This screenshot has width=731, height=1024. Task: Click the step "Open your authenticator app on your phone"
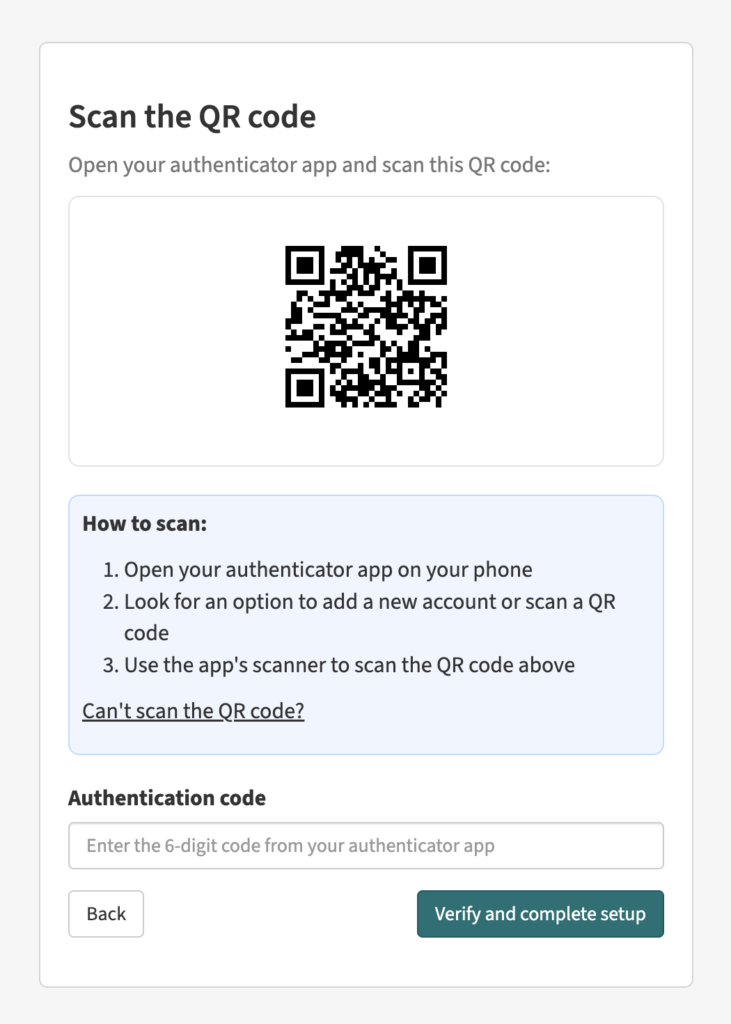328,570
